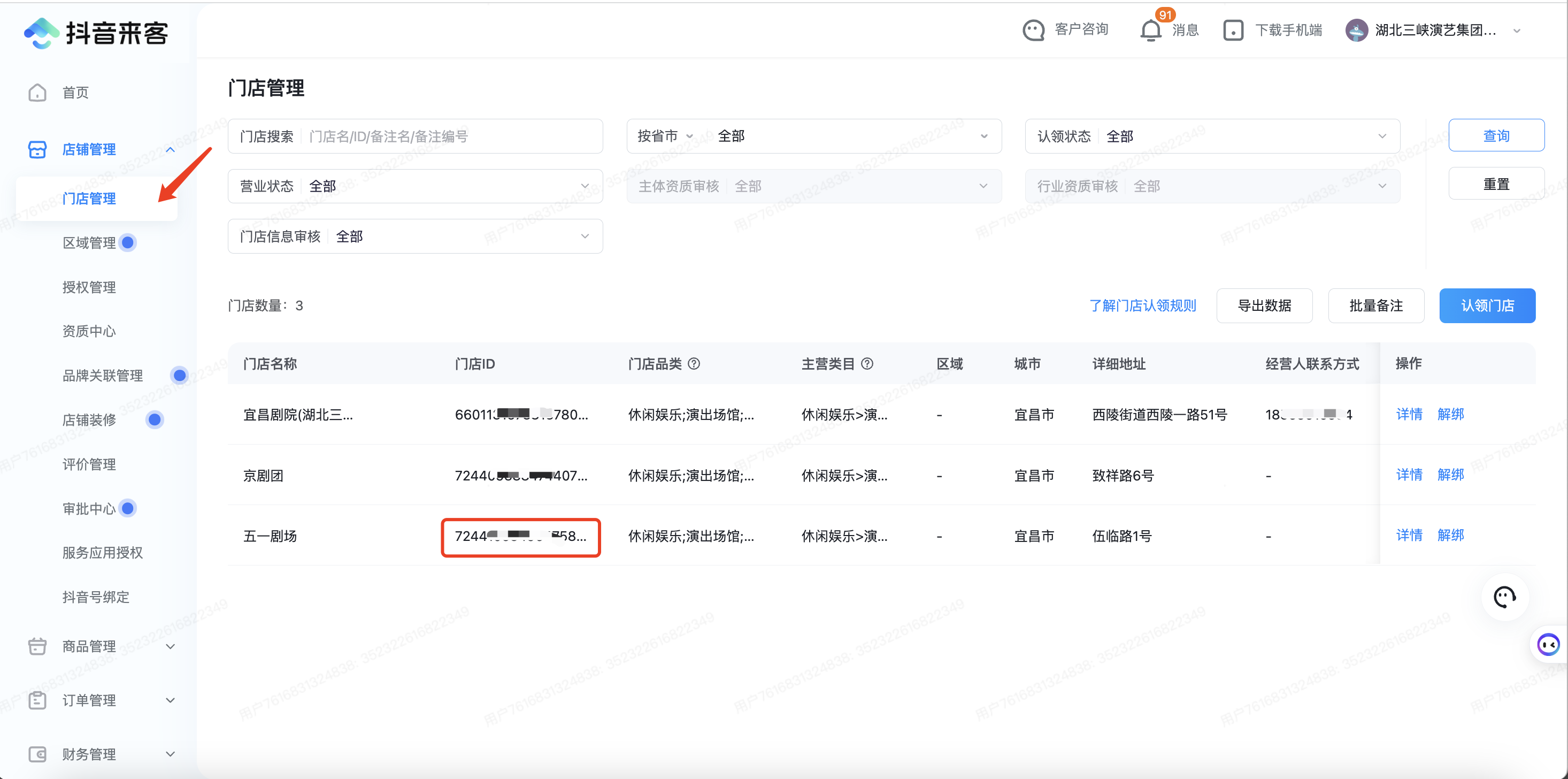Open 详情 for 五一剧场 row
The height and width of the screenshot is (779, 1568).
click(x=1409, y=535)
